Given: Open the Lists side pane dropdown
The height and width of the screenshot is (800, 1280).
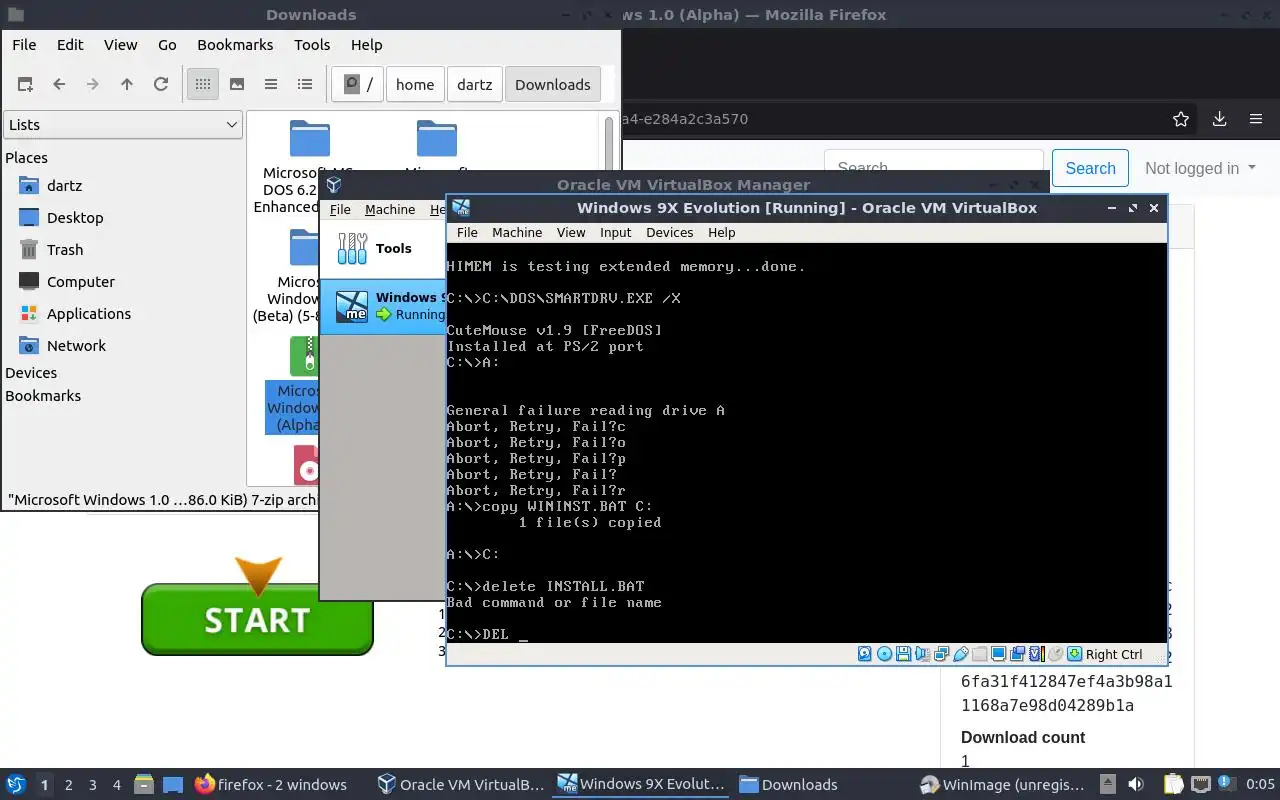Looking at the screenshot, I should pyautogui.click(x=123, y=125).
